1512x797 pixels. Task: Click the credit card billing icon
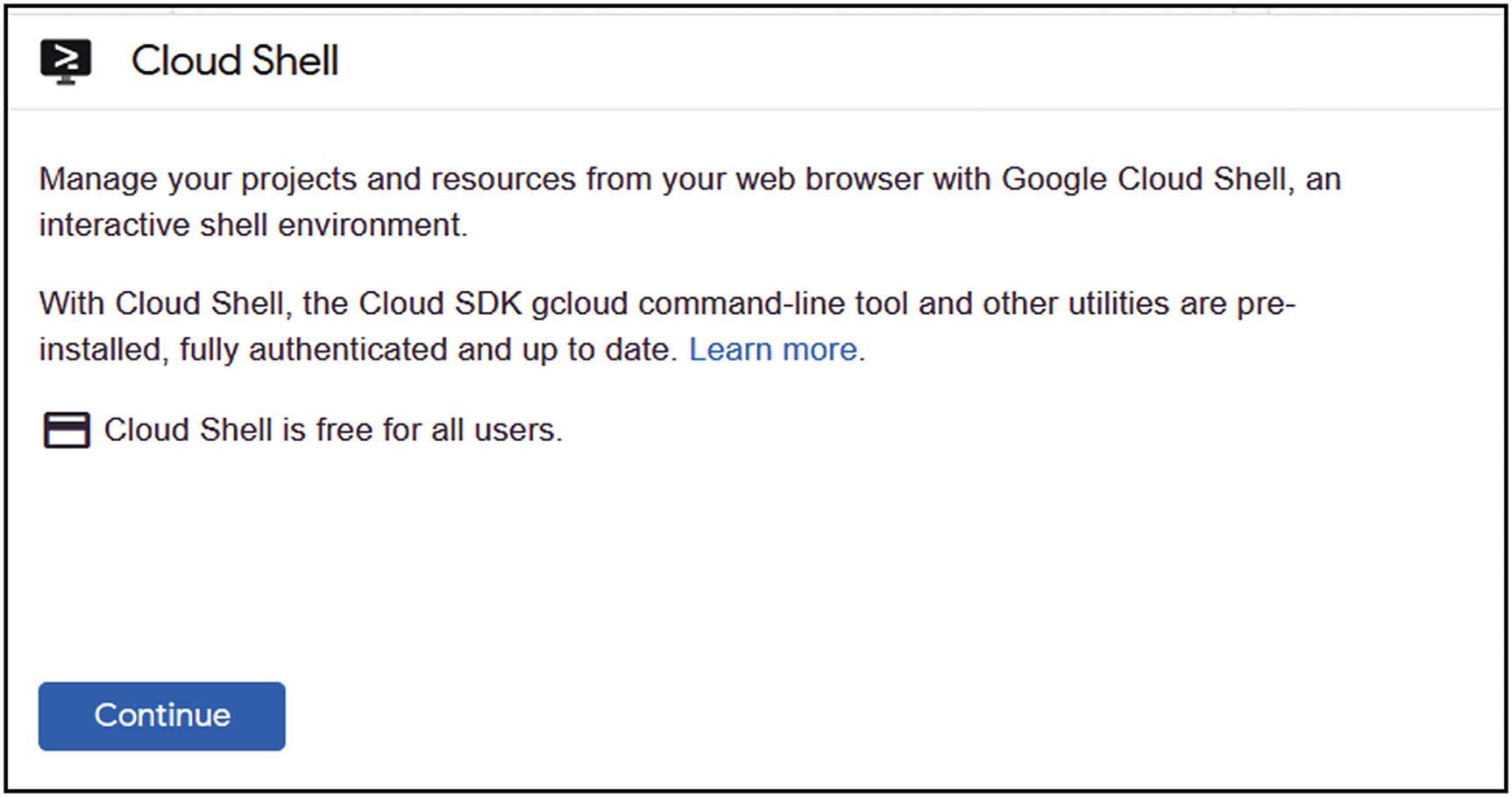click(67, 431)
